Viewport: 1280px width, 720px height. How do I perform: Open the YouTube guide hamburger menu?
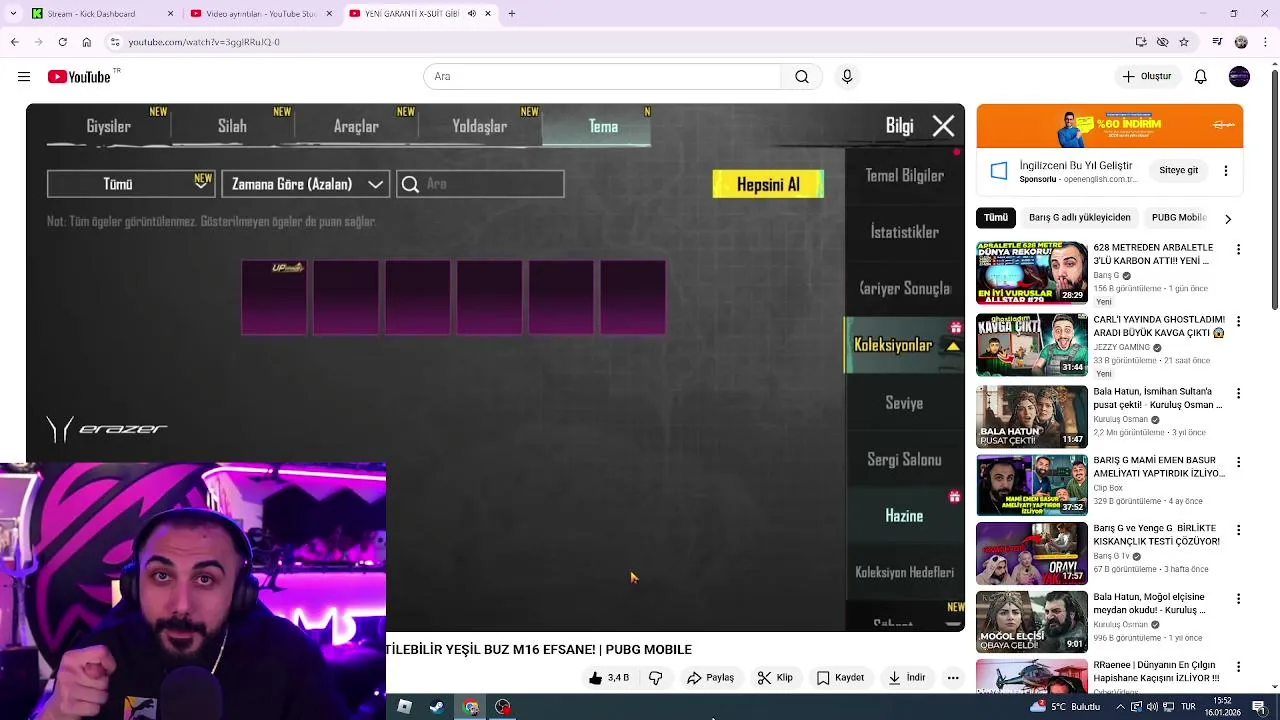point(23,77)
